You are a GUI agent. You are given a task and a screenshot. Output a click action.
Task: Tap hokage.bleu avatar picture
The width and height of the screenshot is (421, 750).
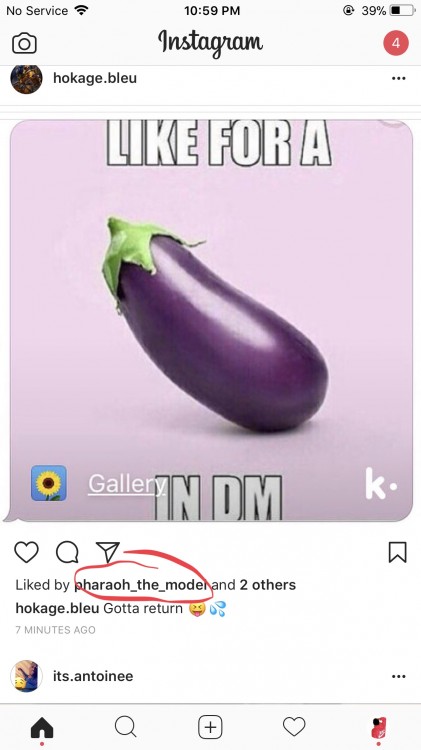click(26, 78)
